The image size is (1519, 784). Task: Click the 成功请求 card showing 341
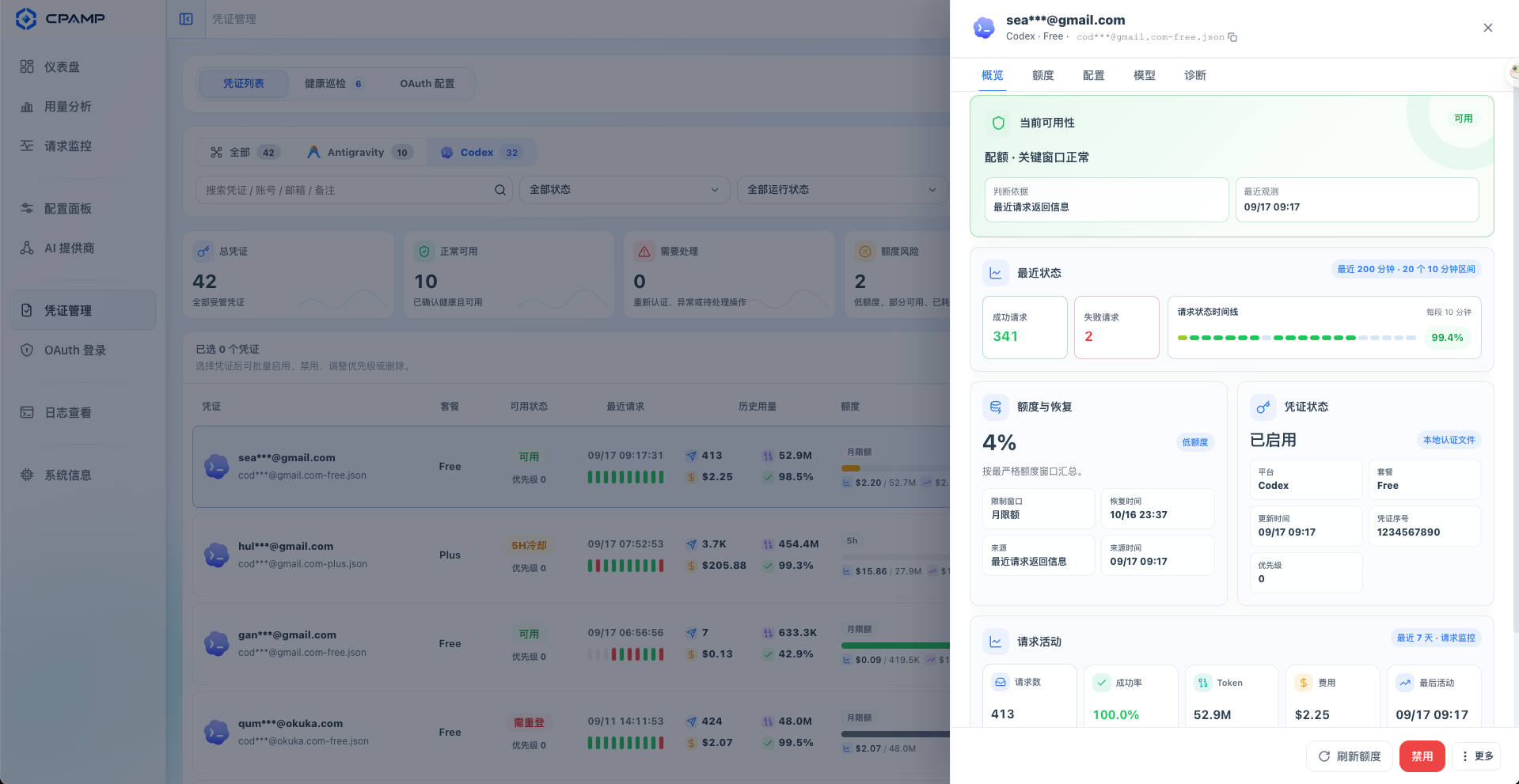(1024, 328)
